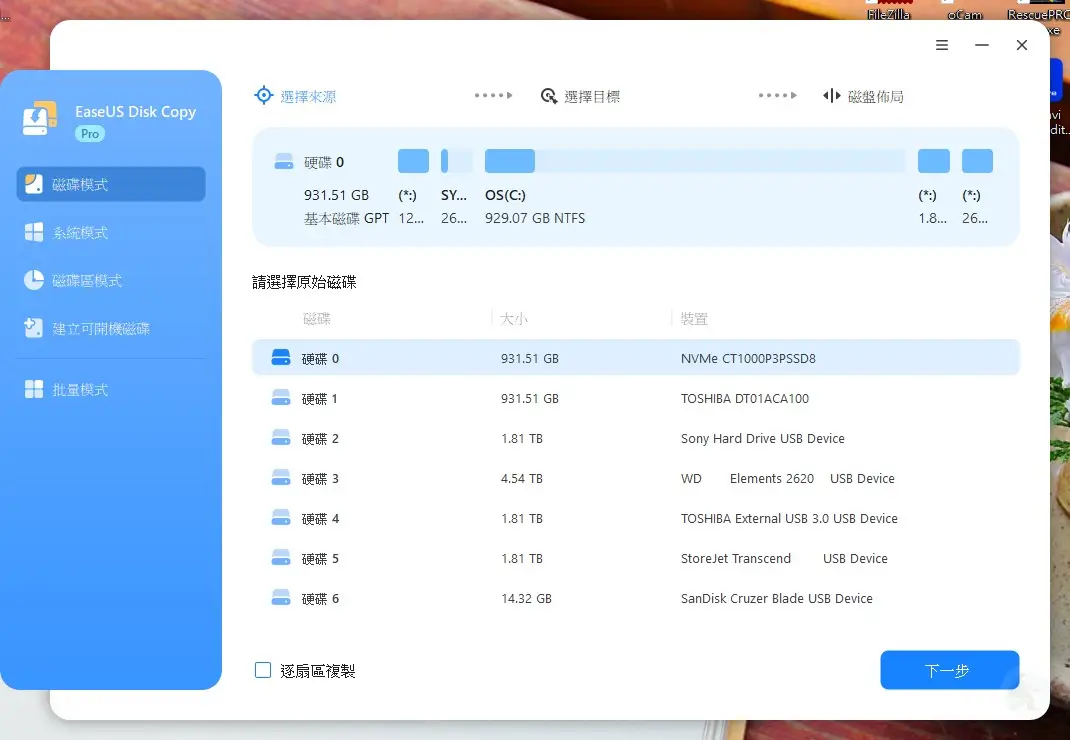This screenshot has width=1070, height=740.
Task: Click the disk icon of 硬碟 5 row
Action: (281, 558)
